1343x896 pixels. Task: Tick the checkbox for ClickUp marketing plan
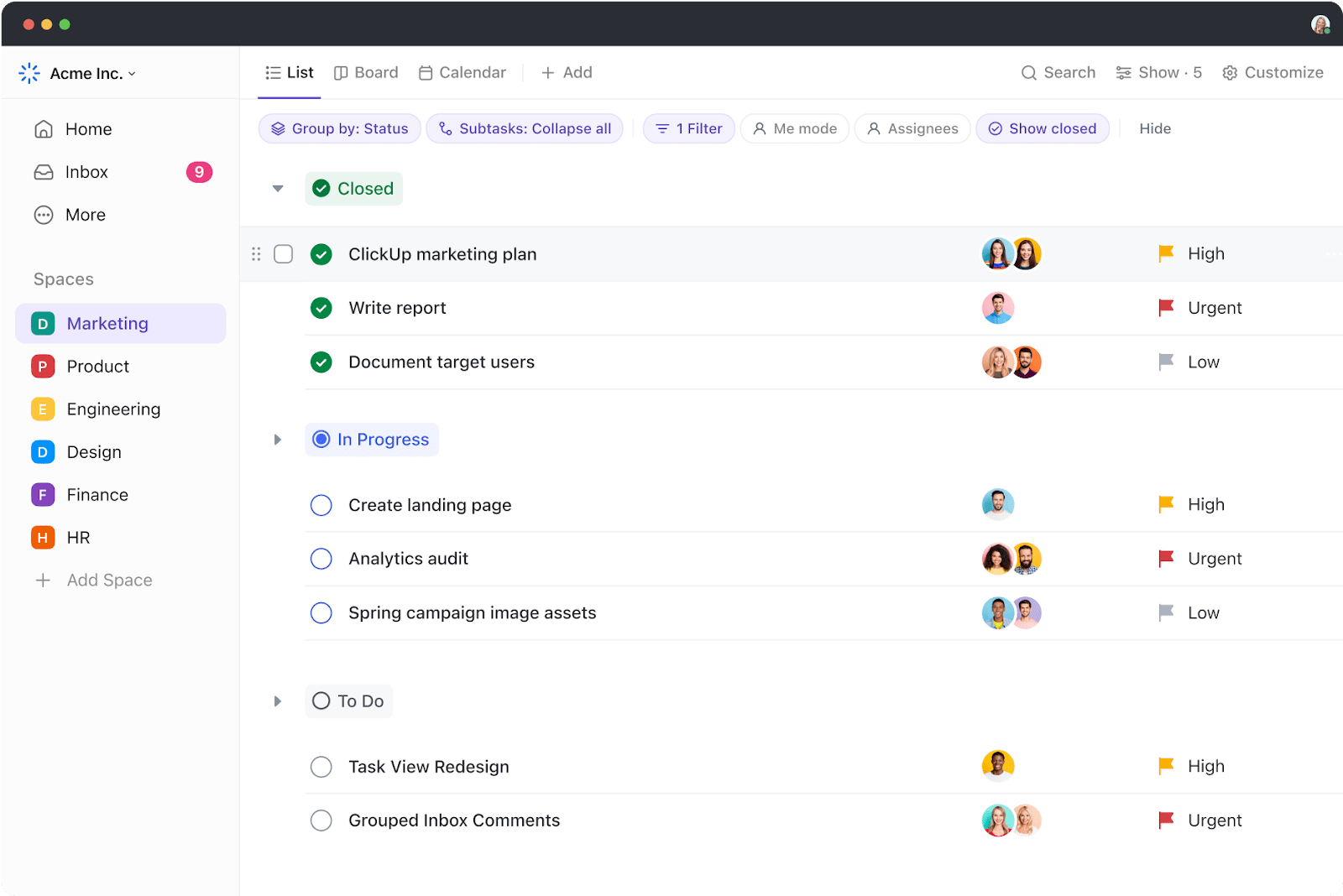coord(284,254)
